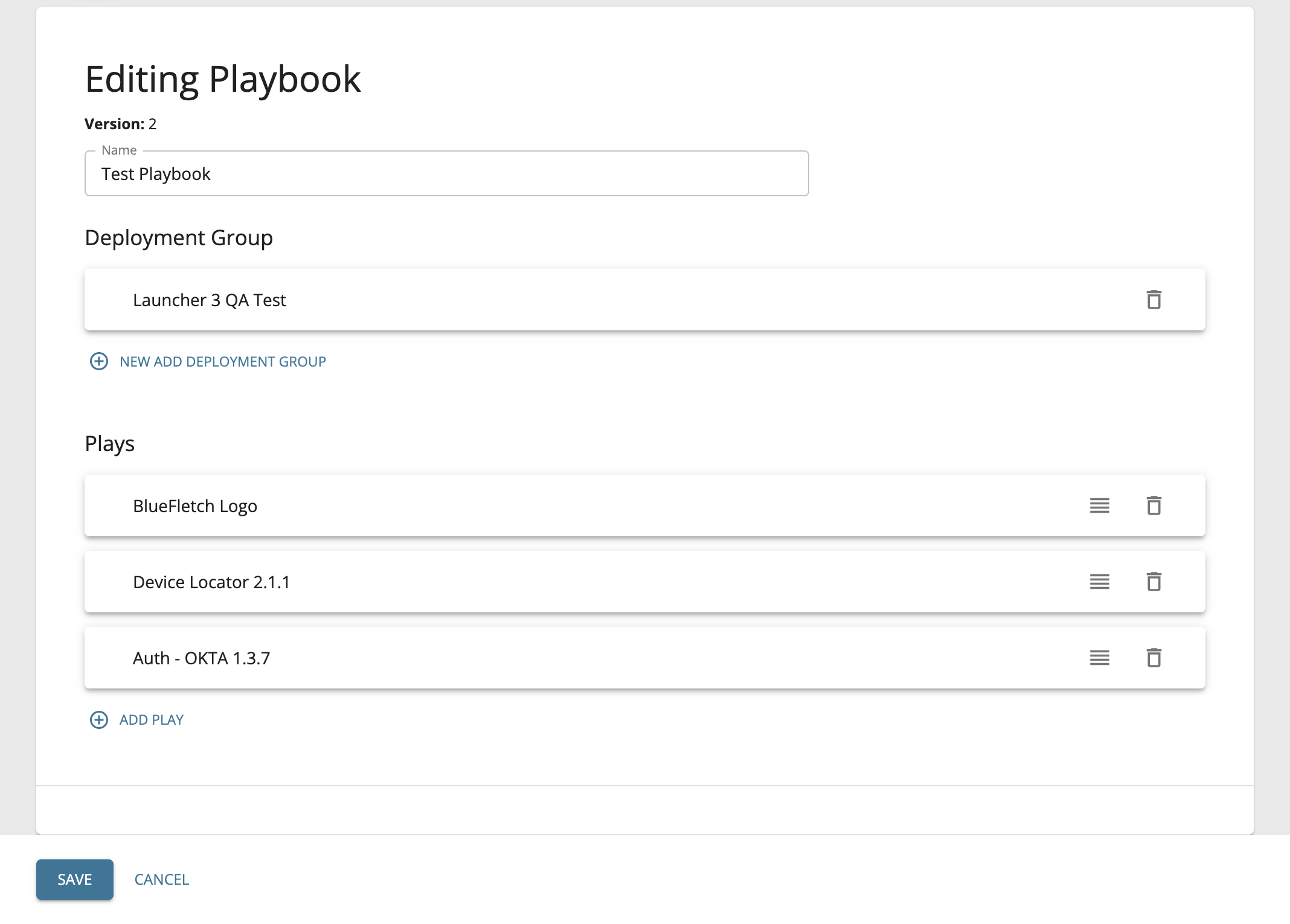
Task: Delete the BlueFletch Logo play
Action: [x=1154, y=505]
